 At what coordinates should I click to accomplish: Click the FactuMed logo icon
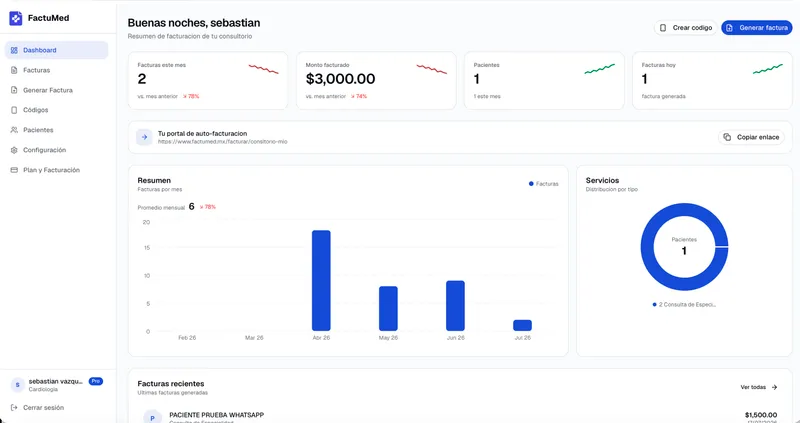pos(16,18)
